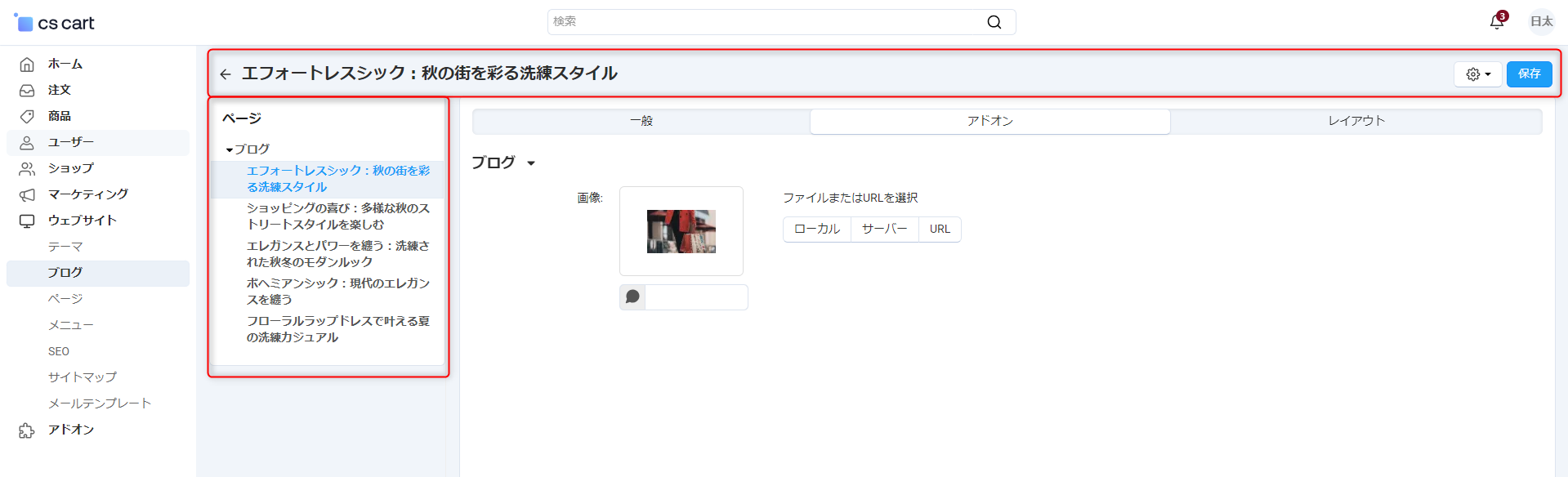Click the Marketing megaphone icon
The image size is (1568, 477).
[x=27, y=194]
